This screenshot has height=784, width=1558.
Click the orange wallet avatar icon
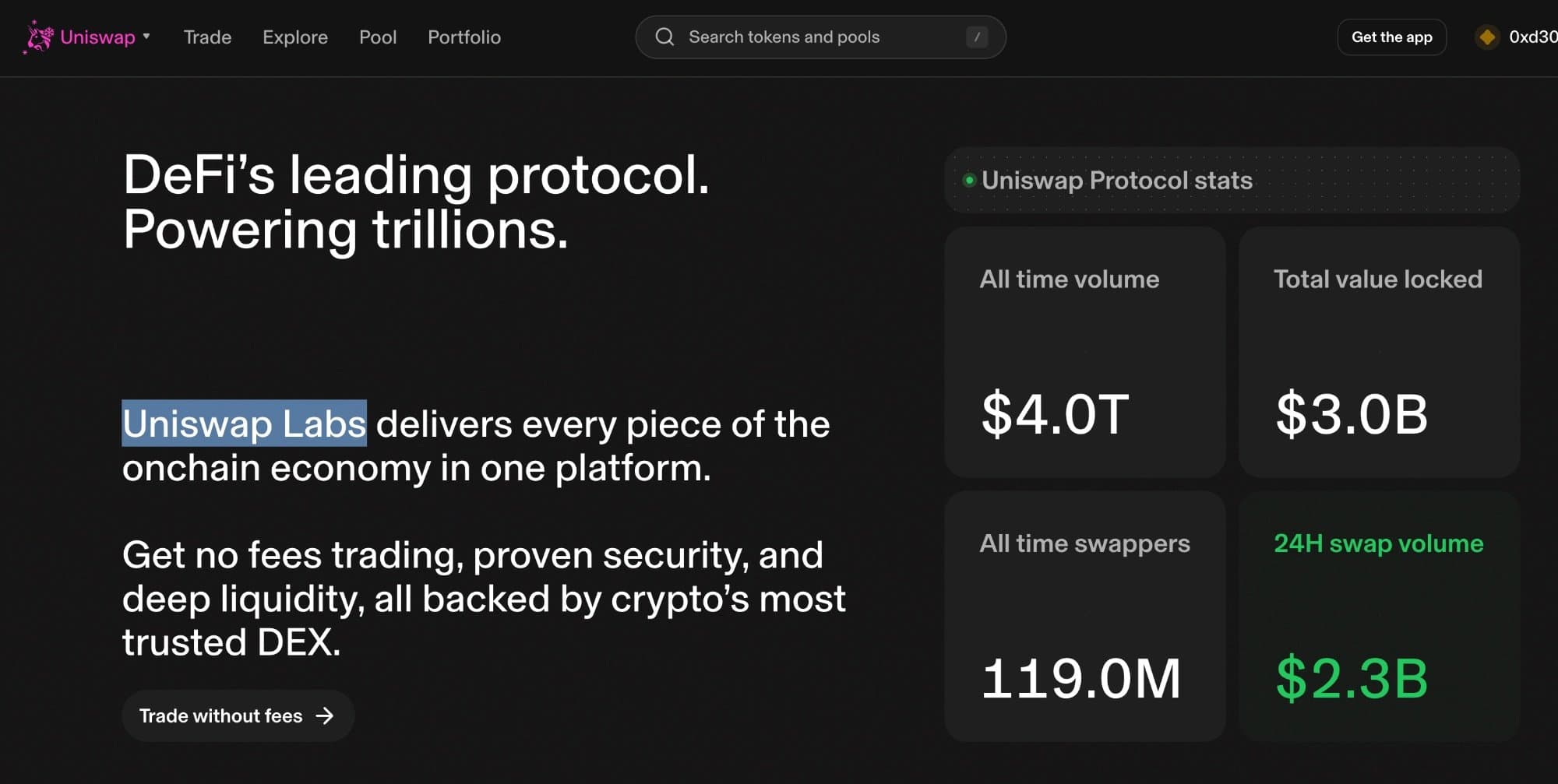pos(1487,37)
